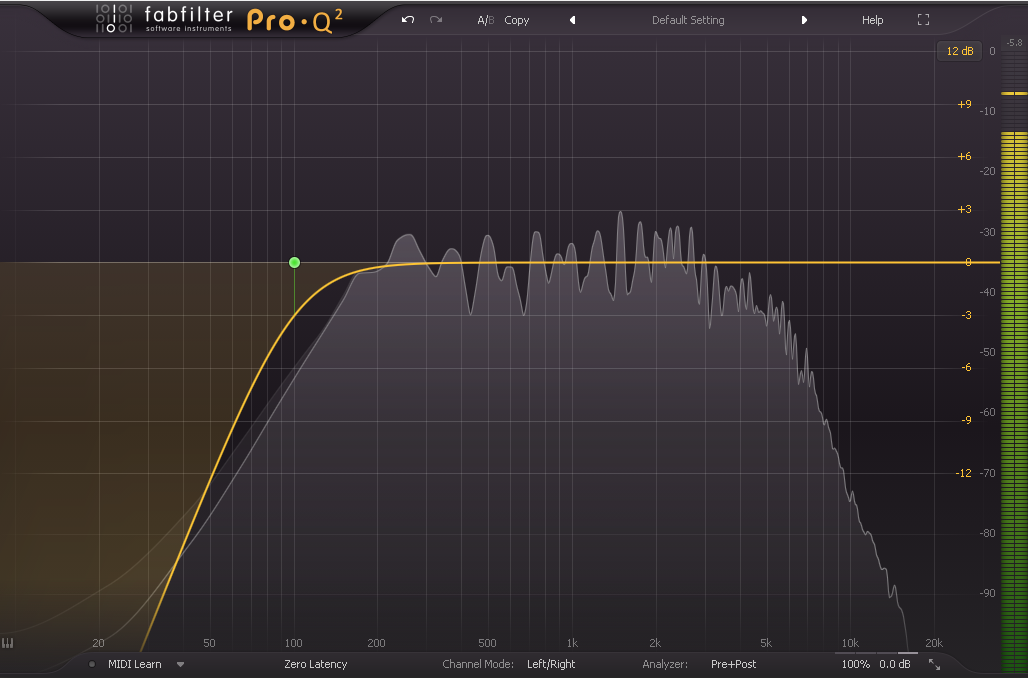Toggle the MIDI Learn indicator dot

point(92,664)
